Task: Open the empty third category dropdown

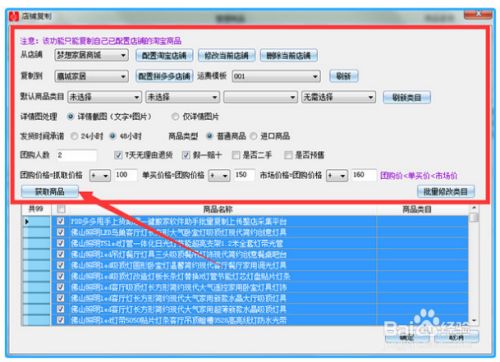Action: pyautogui.click(x=260, y=97)
